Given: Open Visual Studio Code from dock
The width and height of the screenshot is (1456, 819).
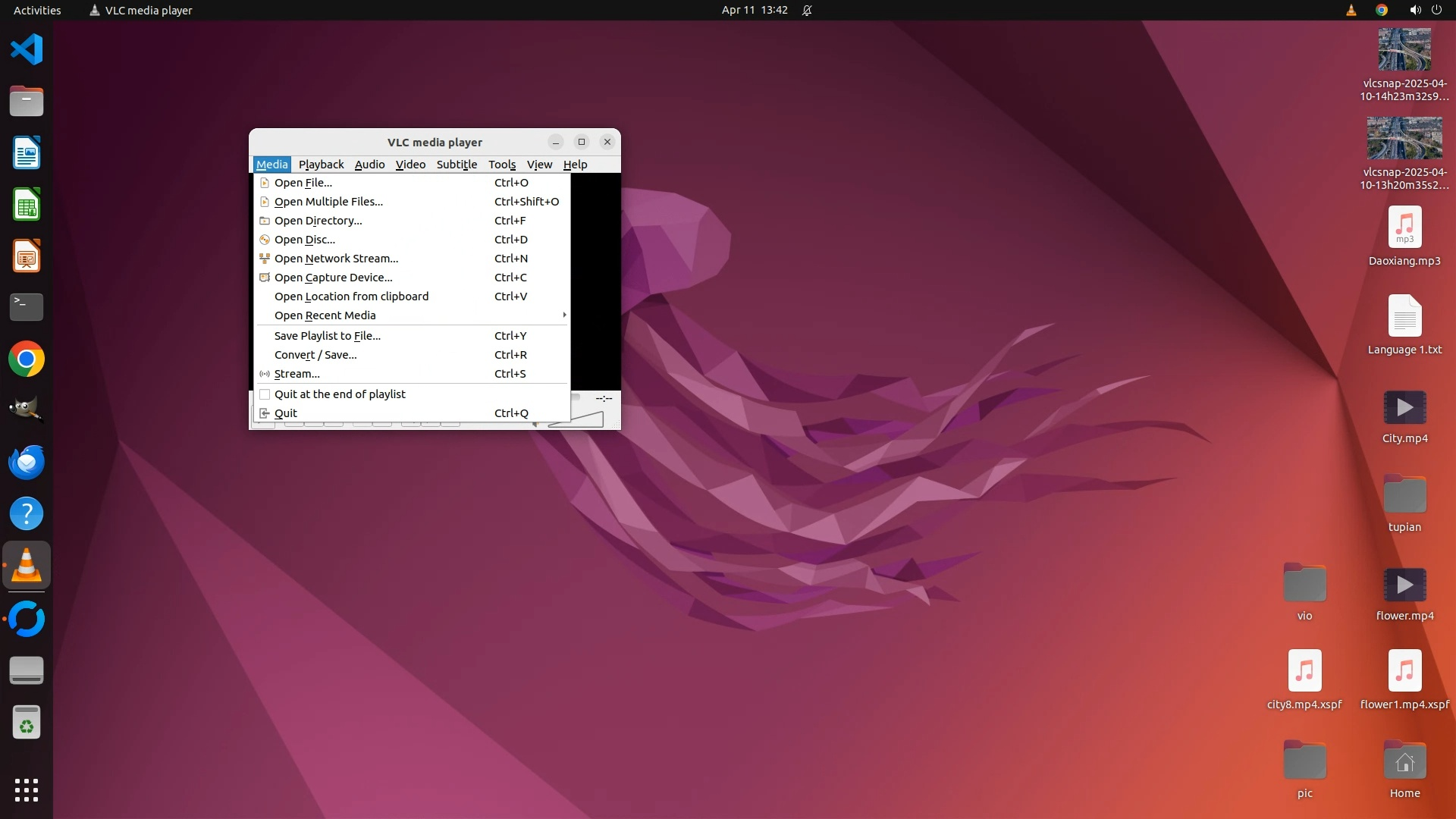Looking at the screenshot, I should point(27,50).
